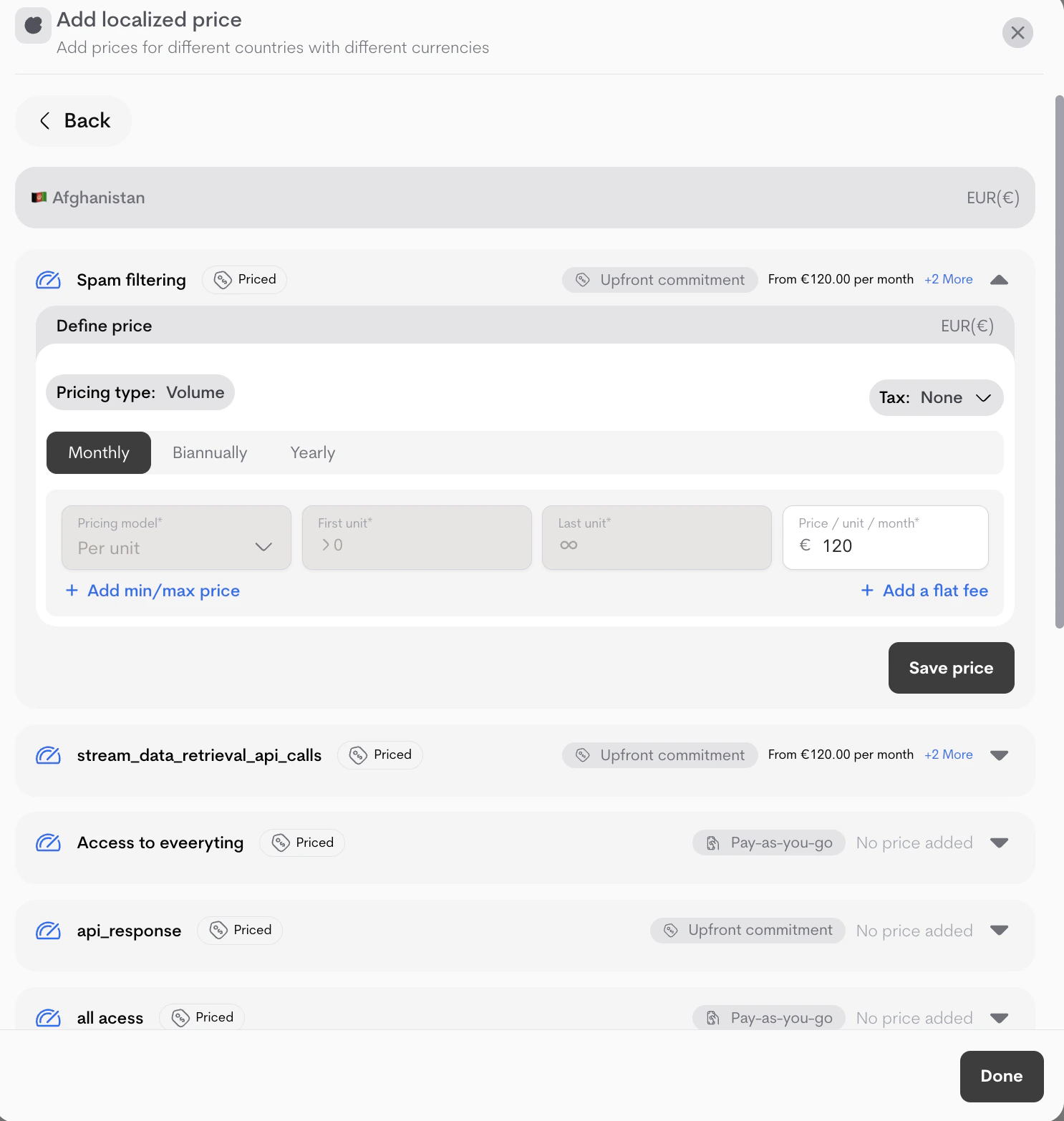Screen dimensions: 1064x1121
Task: Expand the stream_data_retrieval_api_calls row
Action: pyautogui.click(x=999, y=755)
